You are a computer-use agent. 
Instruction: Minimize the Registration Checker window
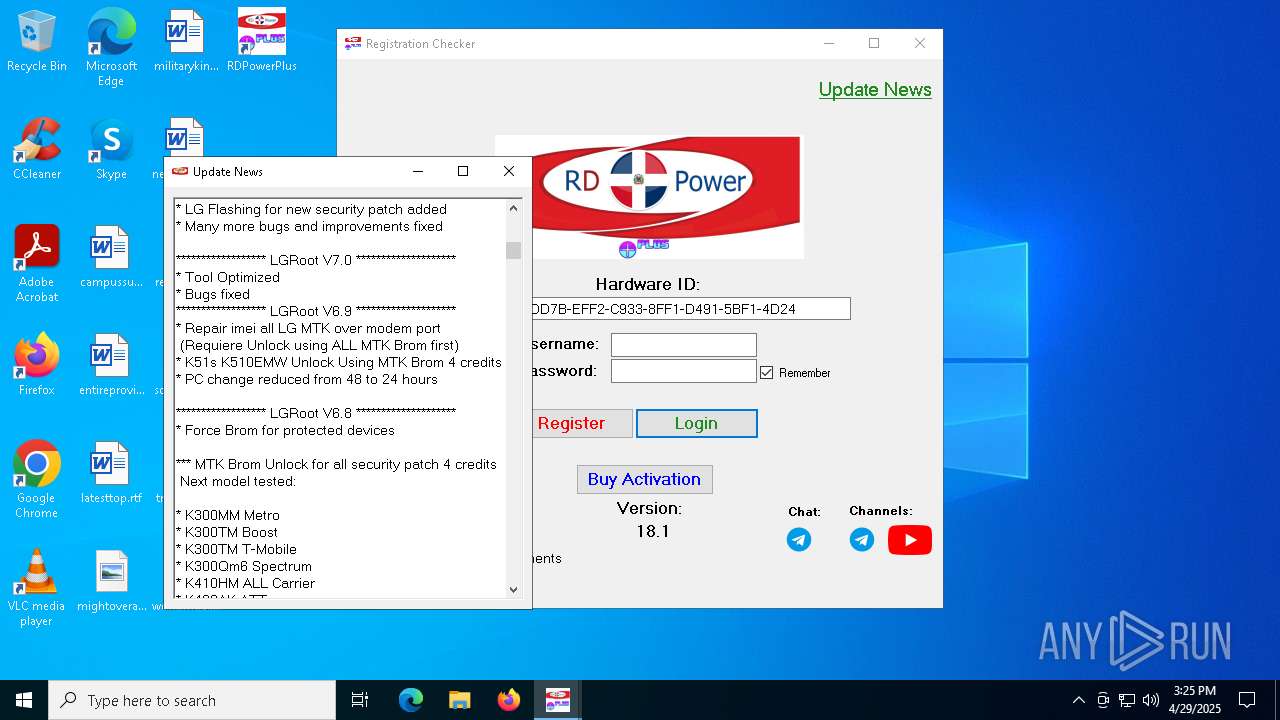coord(829,43)
